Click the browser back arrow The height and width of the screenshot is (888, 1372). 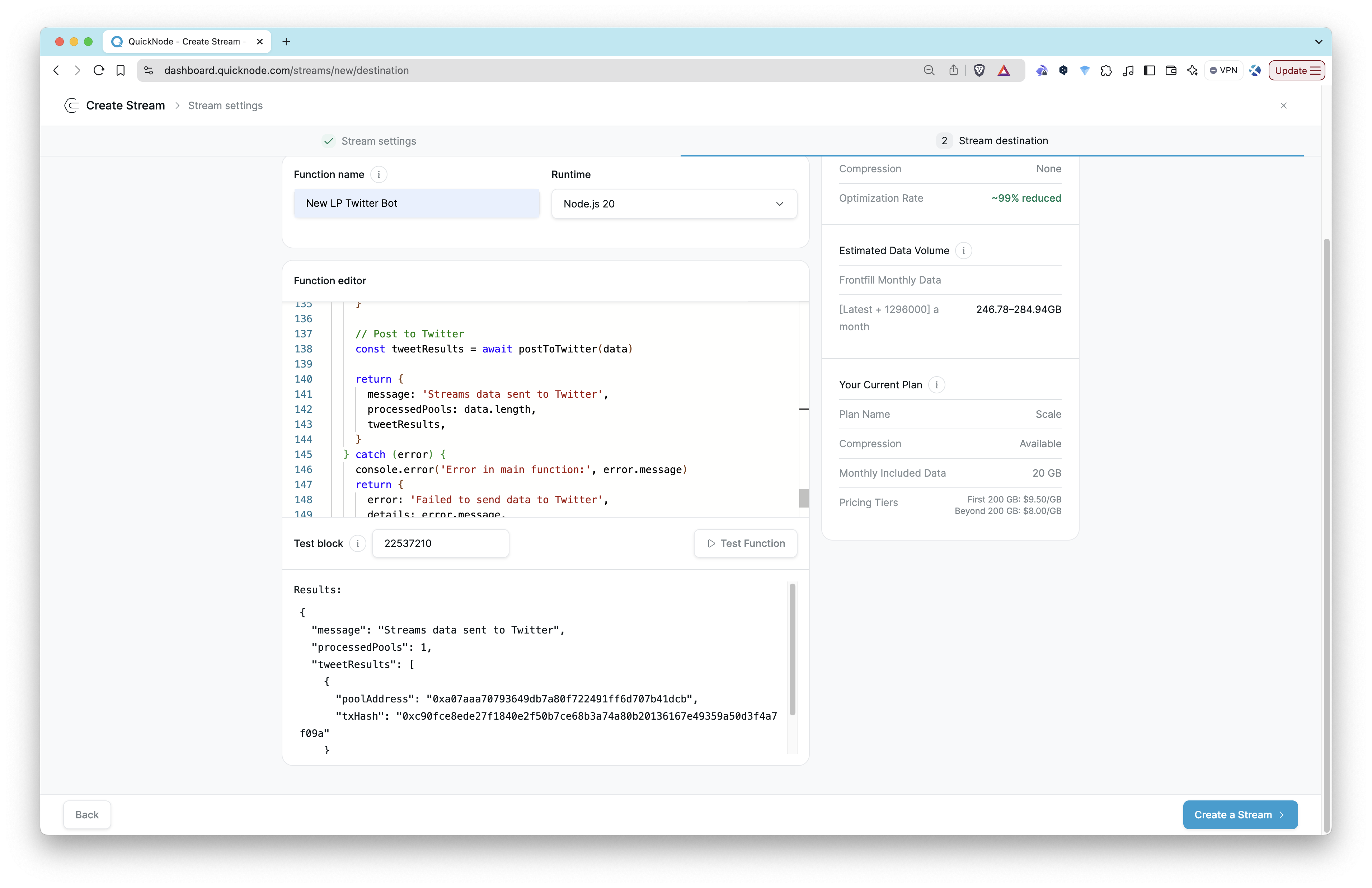pos(56,70)
